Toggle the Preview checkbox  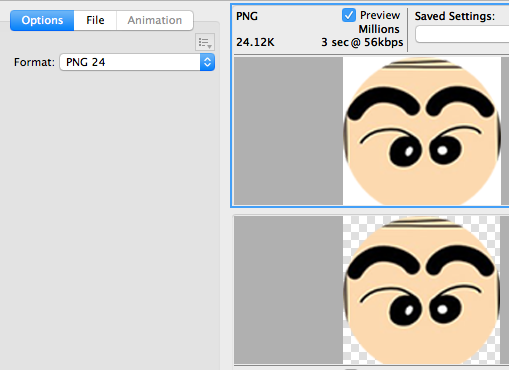pos(349,15)
